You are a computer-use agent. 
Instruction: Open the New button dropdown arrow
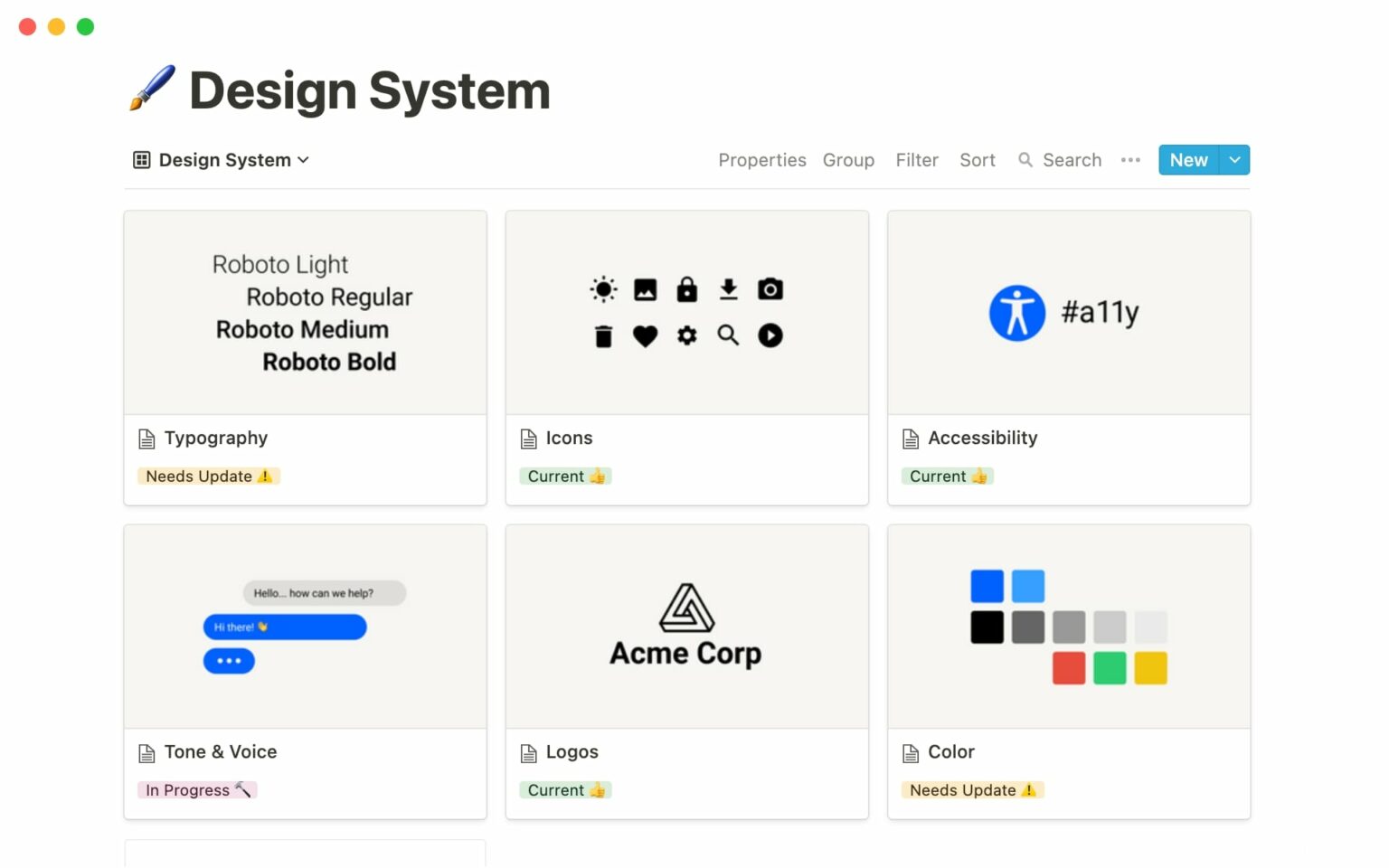tap(1235, 159)
